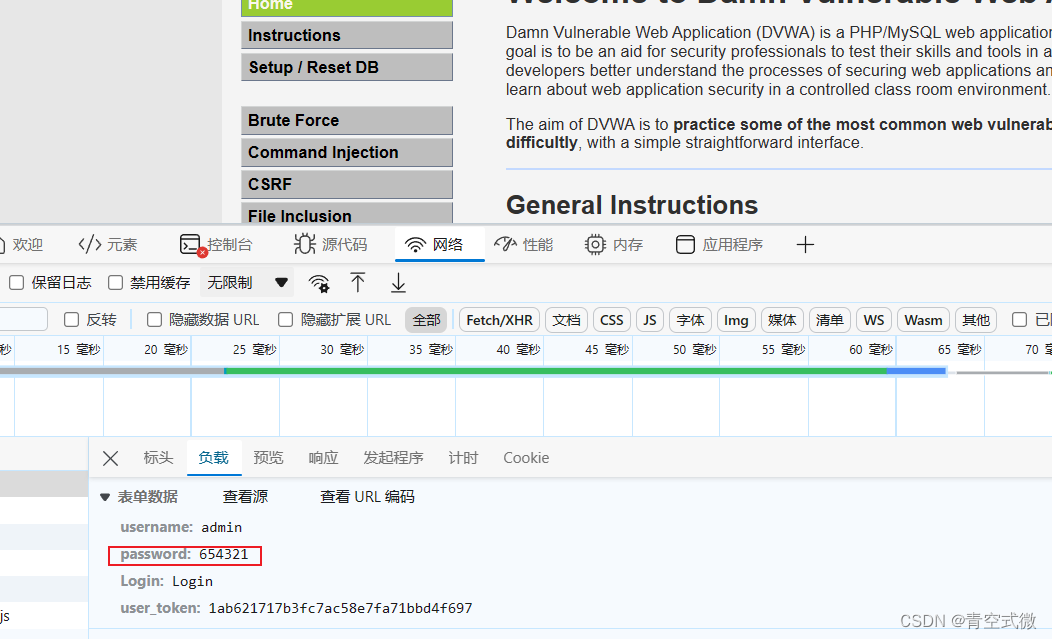Open the Performance tool tab
Image resolution: width=1052 pixels, height=639 pixels.
coord(523,245)
